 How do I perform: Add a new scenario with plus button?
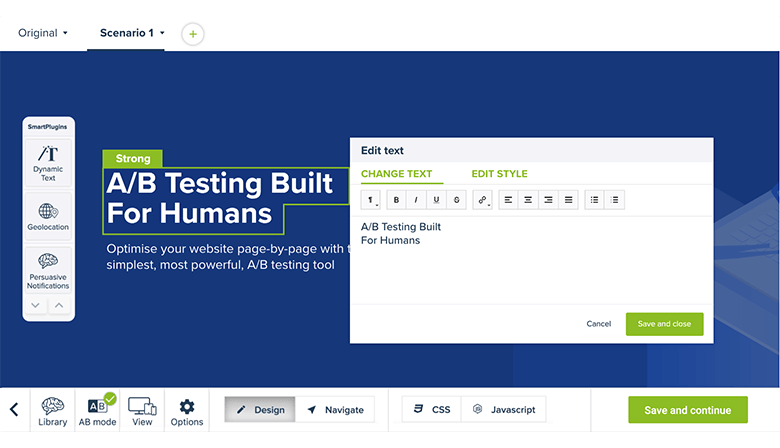pyautogui.click(x=193, y=34)
